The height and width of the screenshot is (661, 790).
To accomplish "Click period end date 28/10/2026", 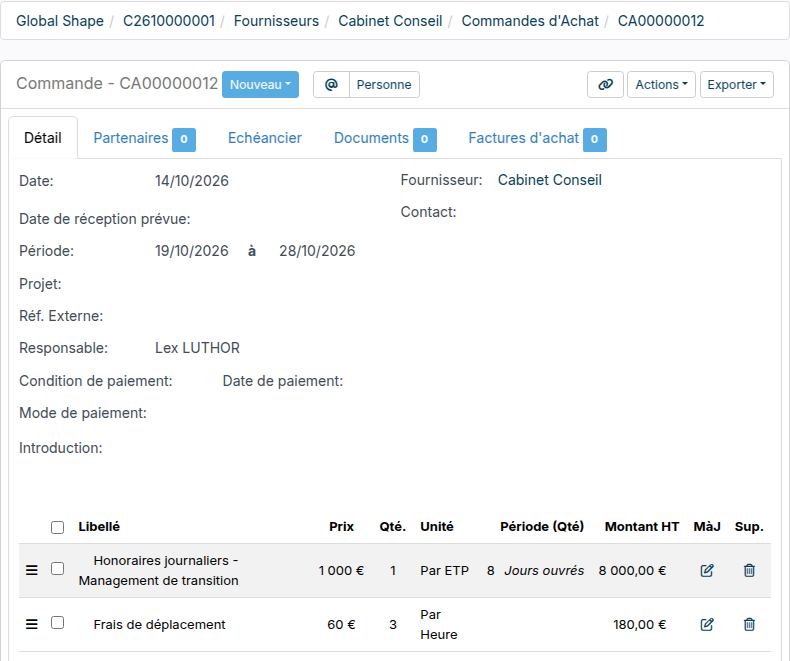I will [x=317, y=251].
